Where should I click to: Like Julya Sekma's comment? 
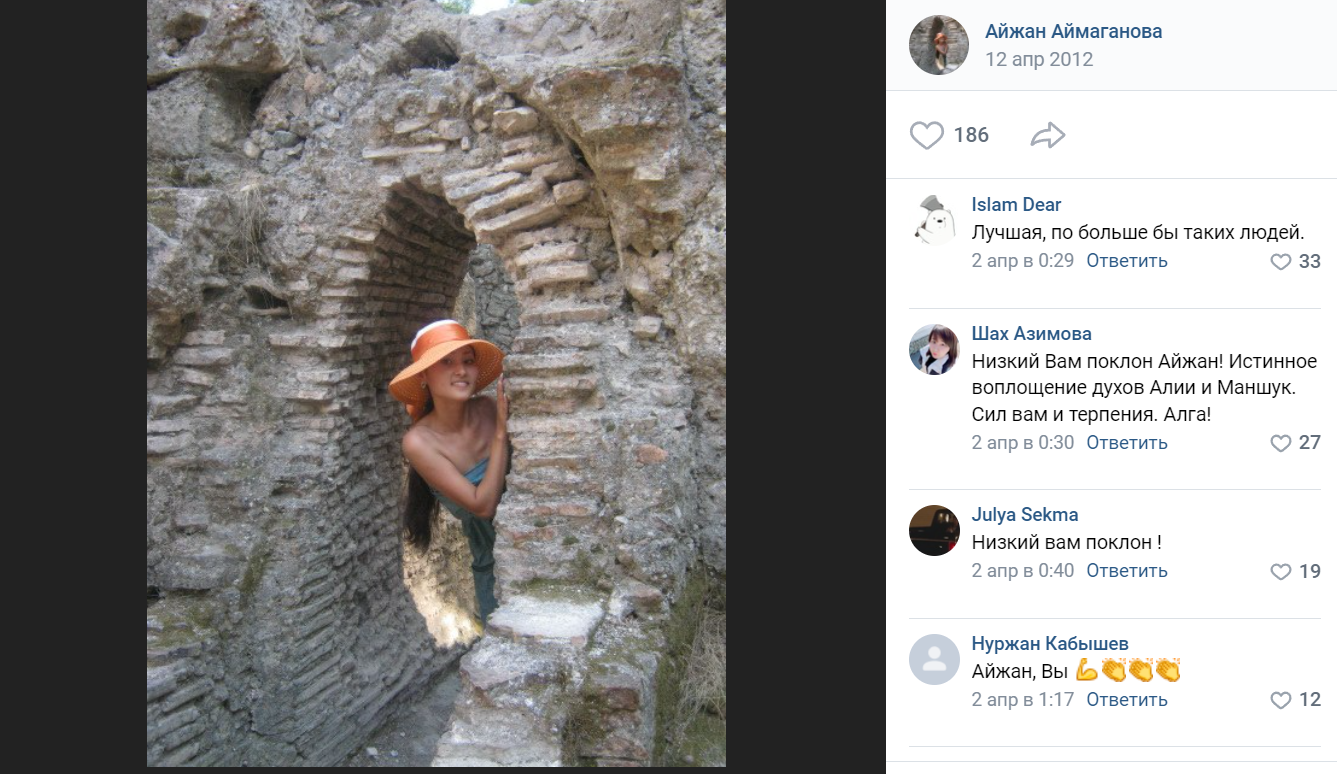pos(1281,572)
